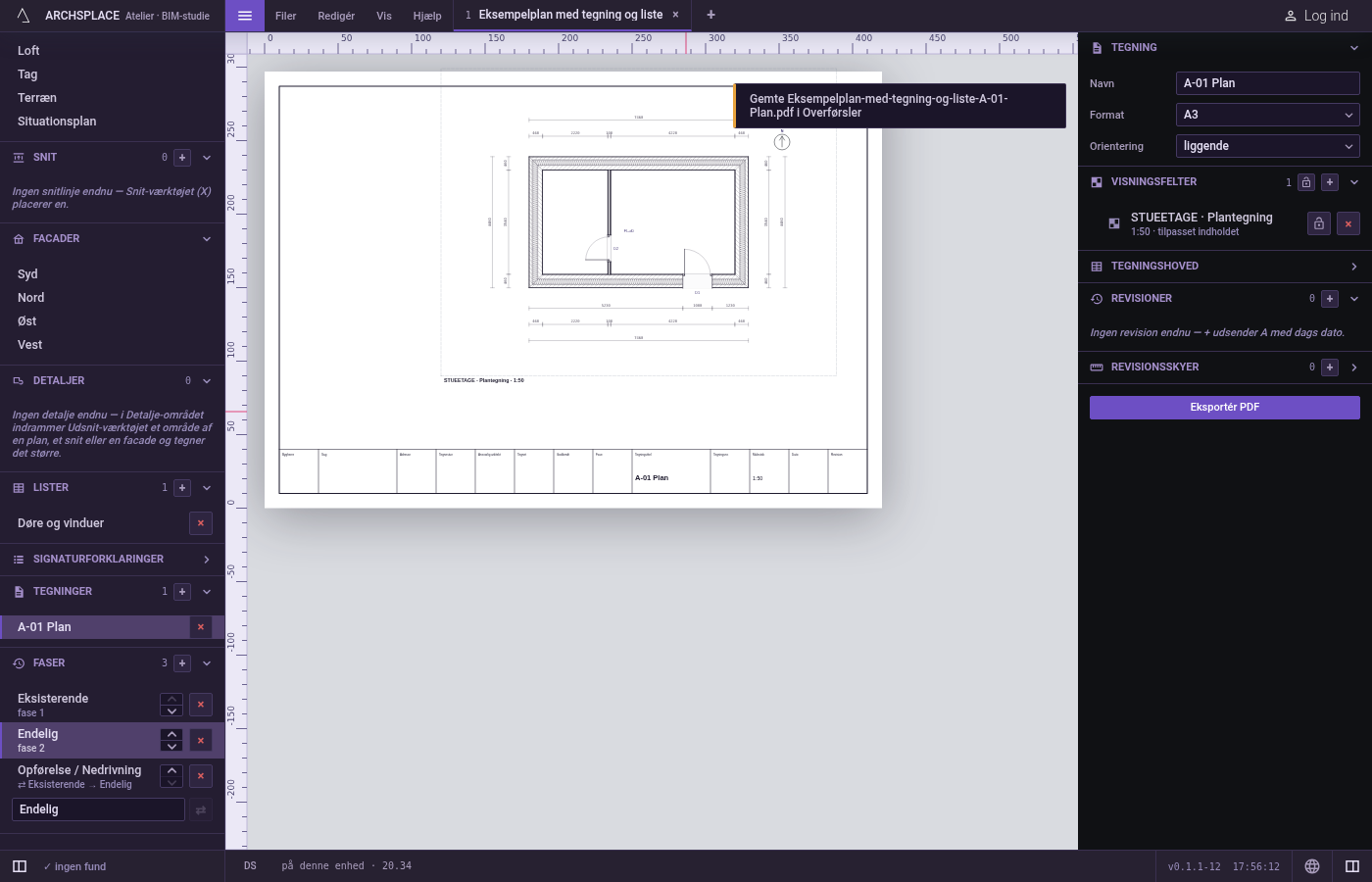The width and height of the screenshot is (1372, 882).
Task: Delete the 'Døre og vinduer' list
Action: click(x=201, y=523)
